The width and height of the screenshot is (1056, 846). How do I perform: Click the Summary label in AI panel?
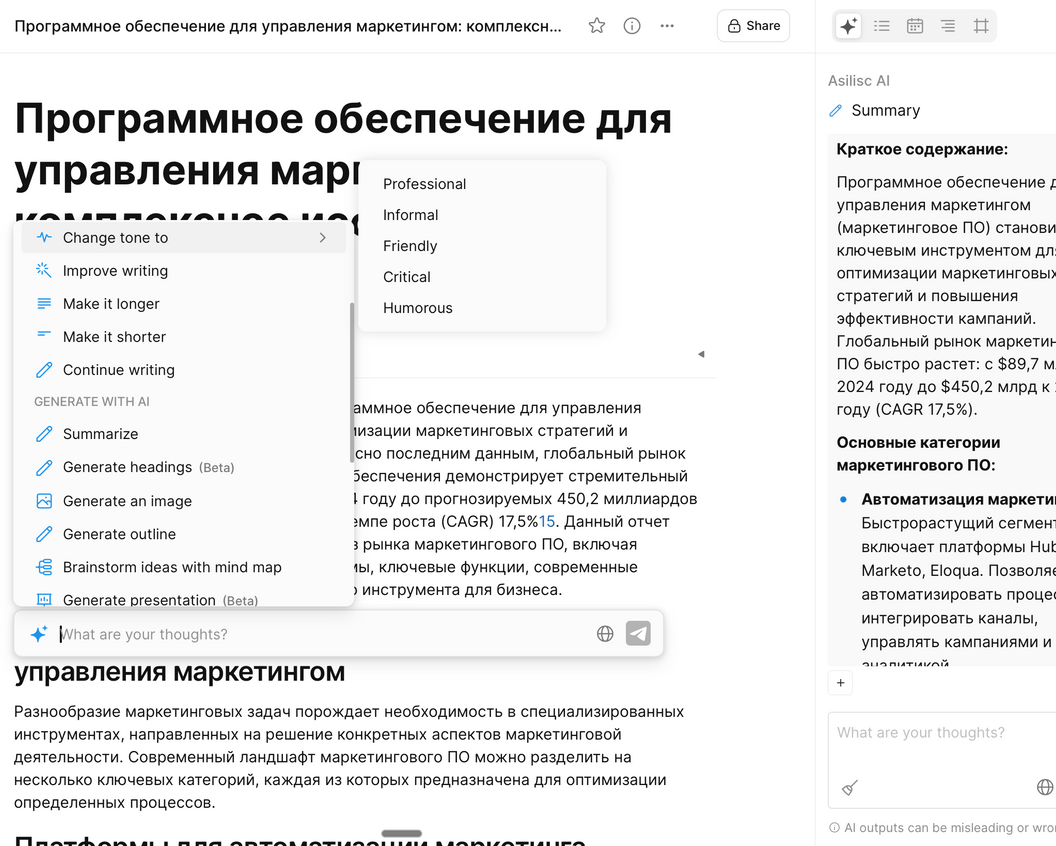[x=886, y=110]
